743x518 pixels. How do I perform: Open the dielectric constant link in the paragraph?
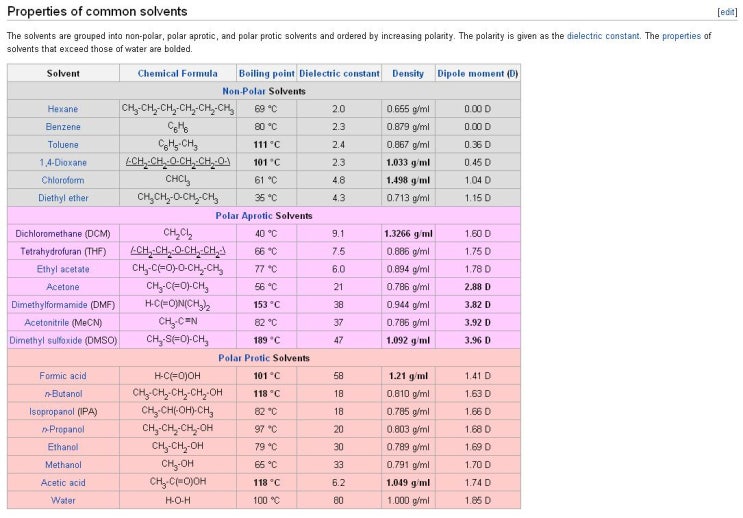603,36
